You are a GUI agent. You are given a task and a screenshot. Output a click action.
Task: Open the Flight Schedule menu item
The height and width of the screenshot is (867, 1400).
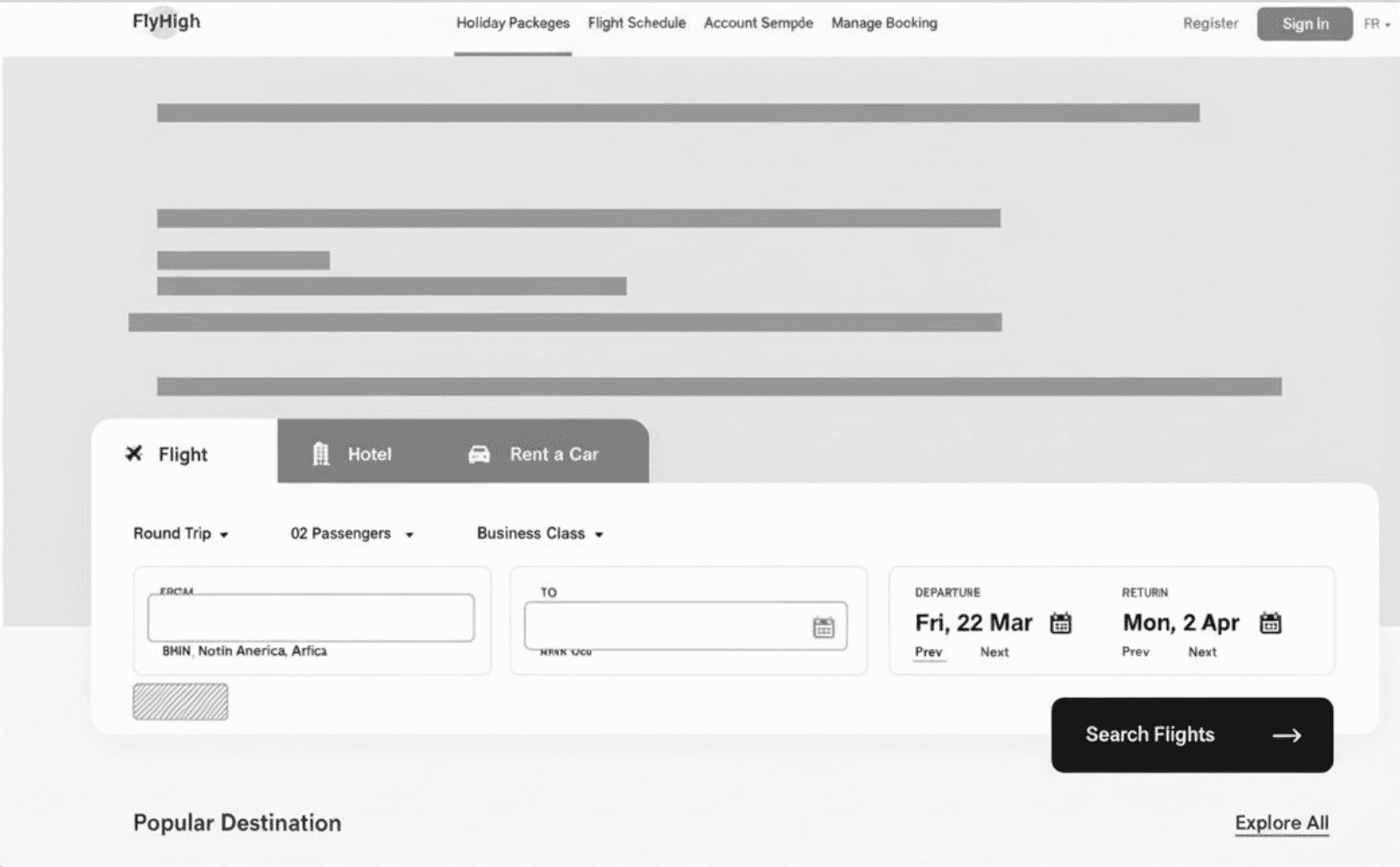(x=637, y=23)
